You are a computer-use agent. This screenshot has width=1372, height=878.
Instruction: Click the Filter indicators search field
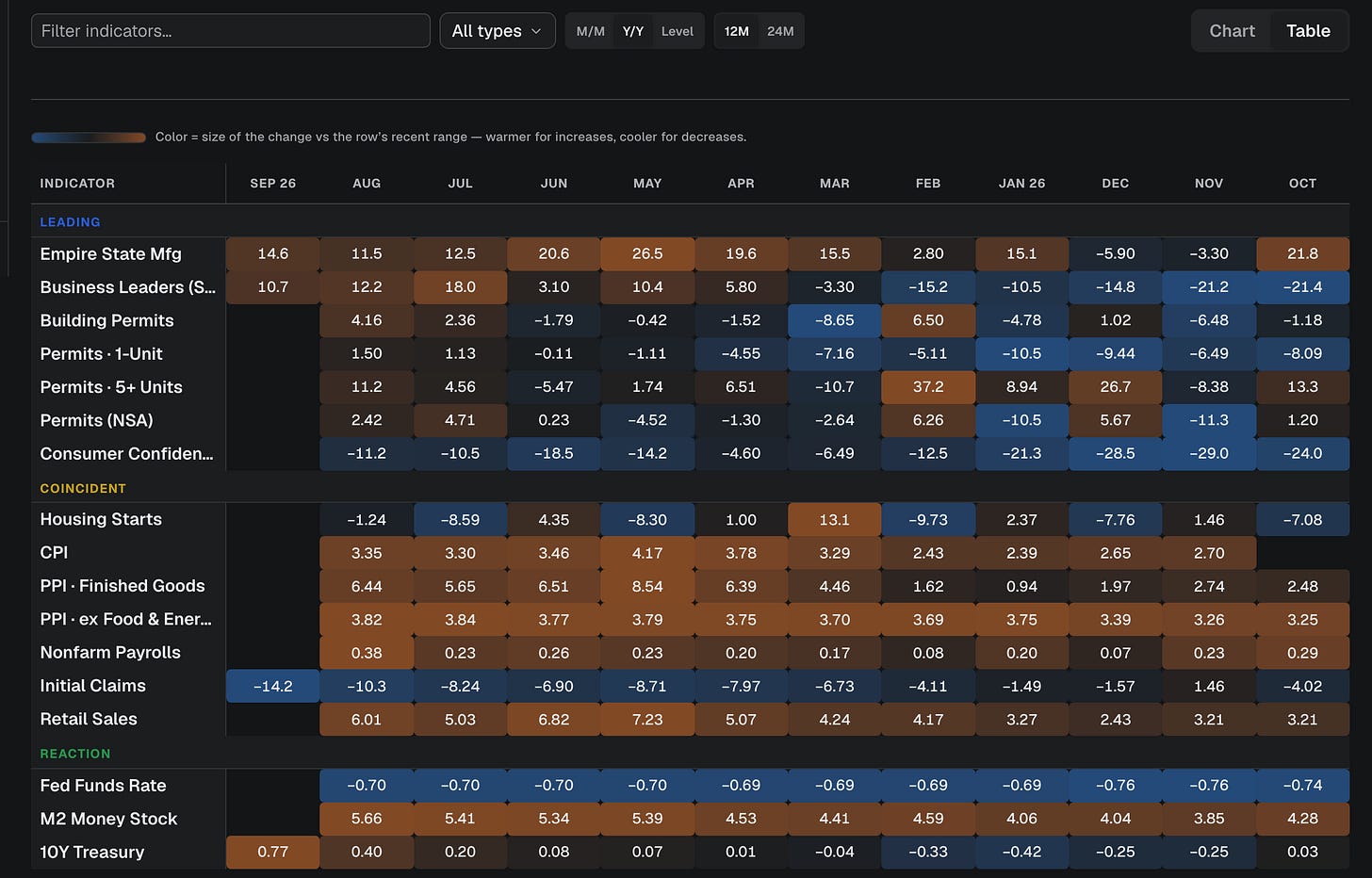[x=231, y=31]
